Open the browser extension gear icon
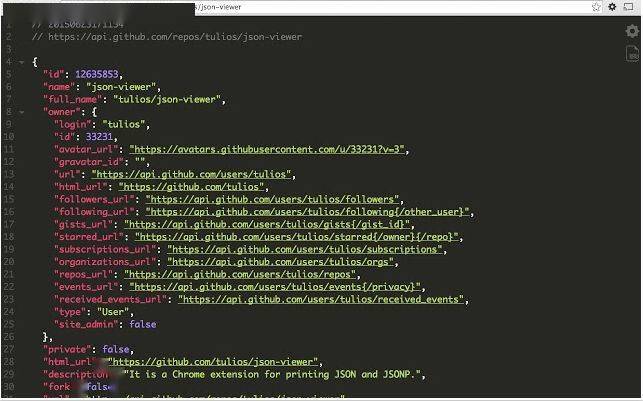The height and width of the screenshot is (401, 643). [x=612, y=7]
